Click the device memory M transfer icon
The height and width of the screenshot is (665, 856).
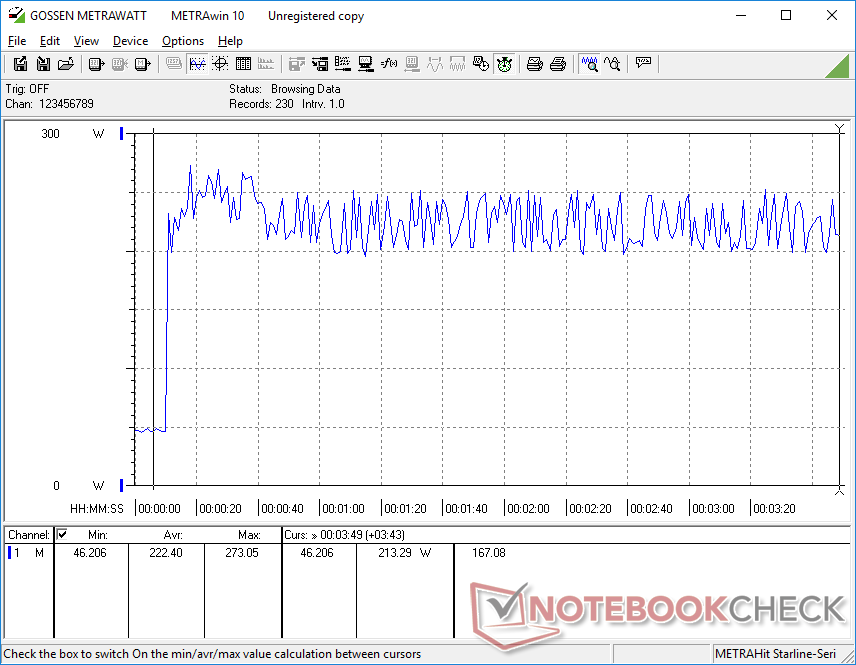[x=142, y=64]
